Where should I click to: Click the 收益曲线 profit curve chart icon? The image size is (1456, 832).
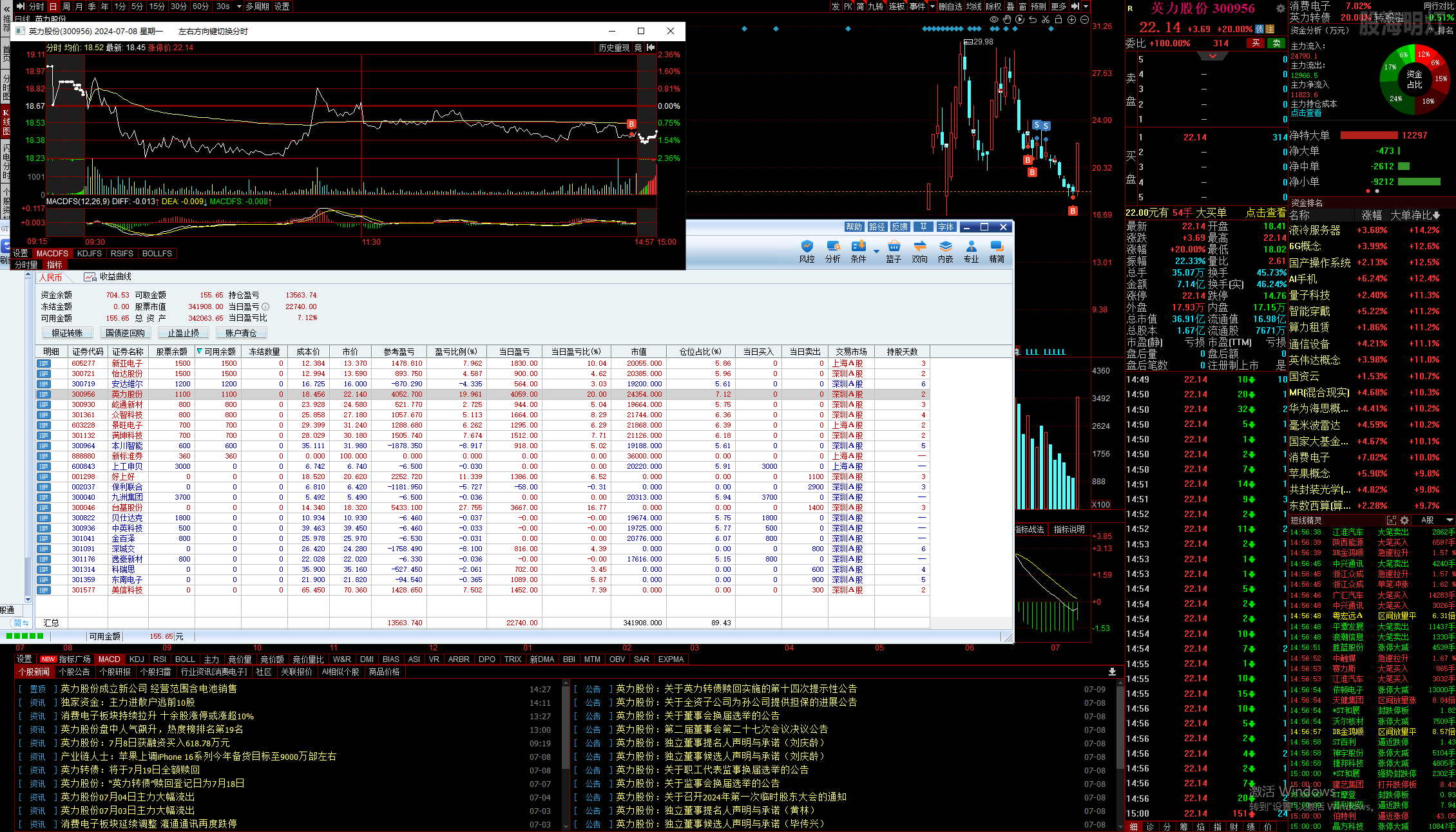[90, 277]
